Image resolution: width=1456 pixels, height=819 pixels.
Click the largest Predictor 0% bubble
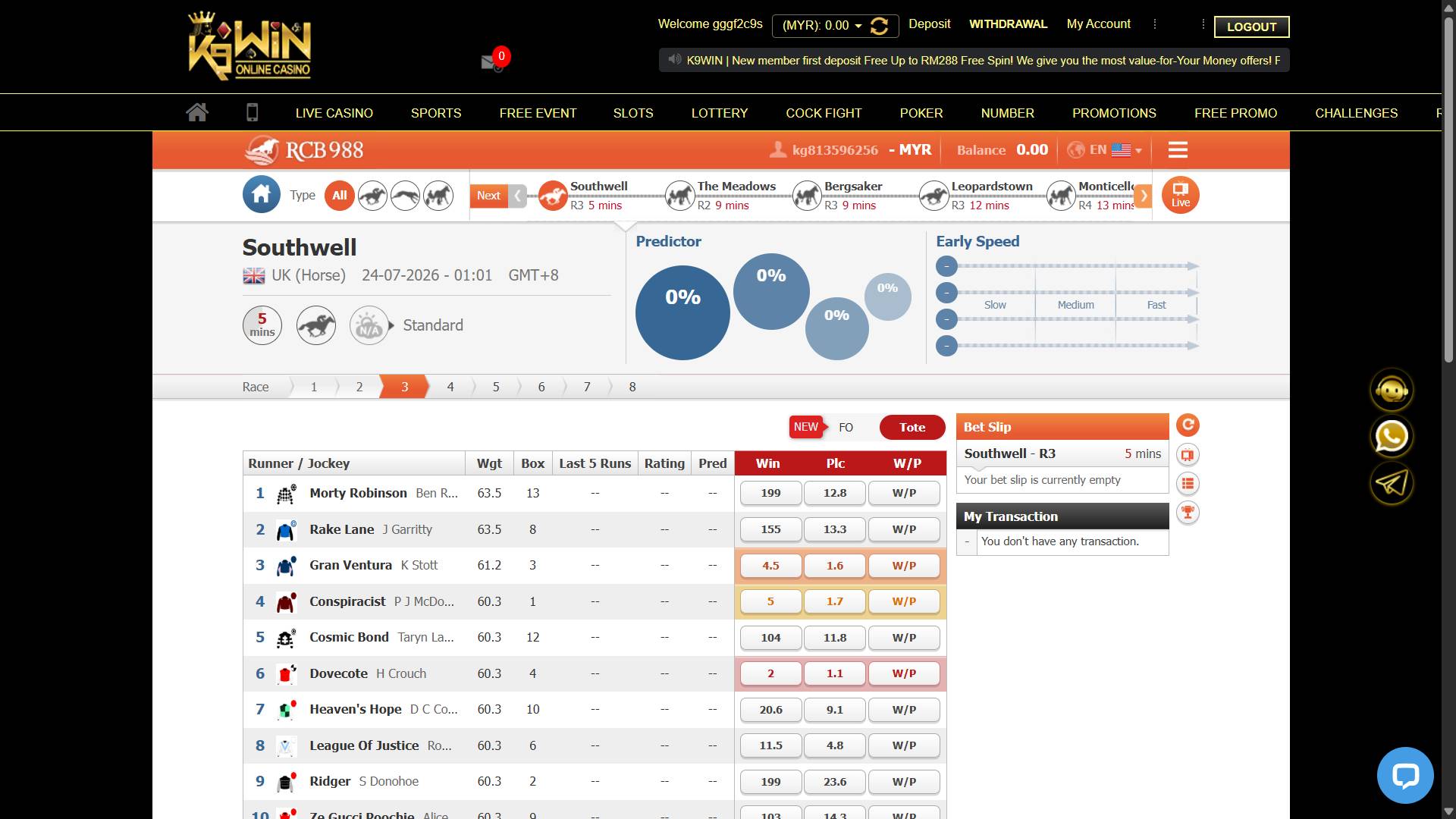(682, 312)
